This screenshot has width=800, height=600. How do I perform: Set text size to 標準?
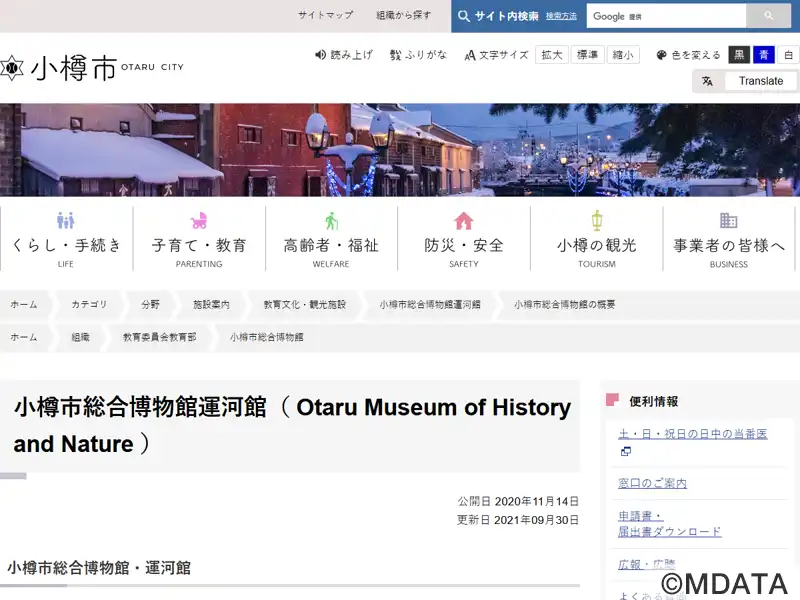(x=587, y=55)
